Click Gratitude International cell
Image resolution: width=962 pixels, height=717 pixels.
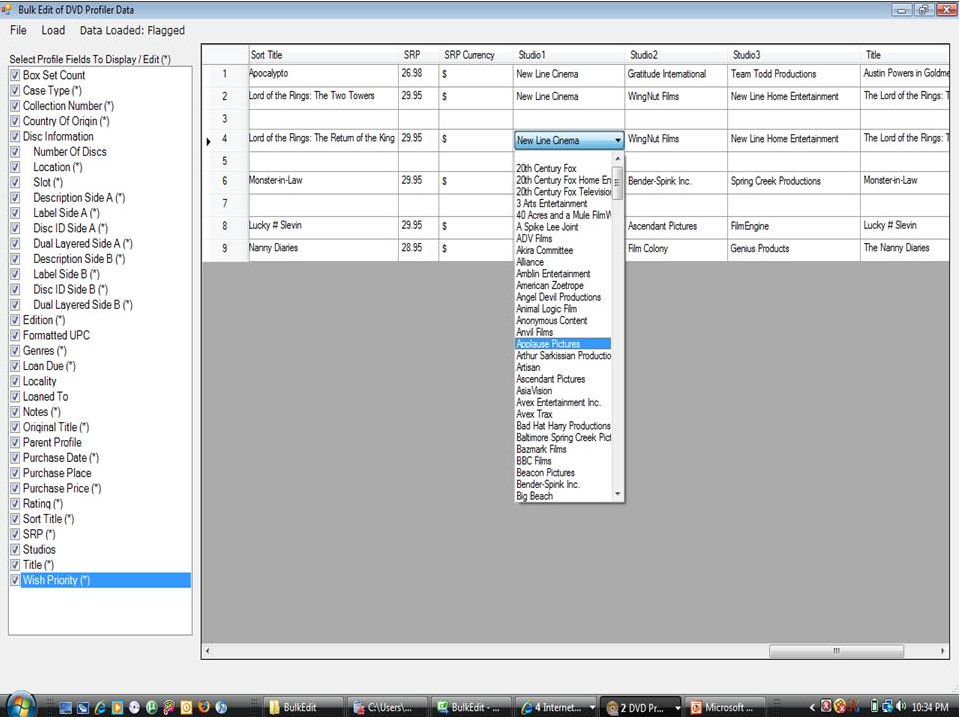[676, 74]
